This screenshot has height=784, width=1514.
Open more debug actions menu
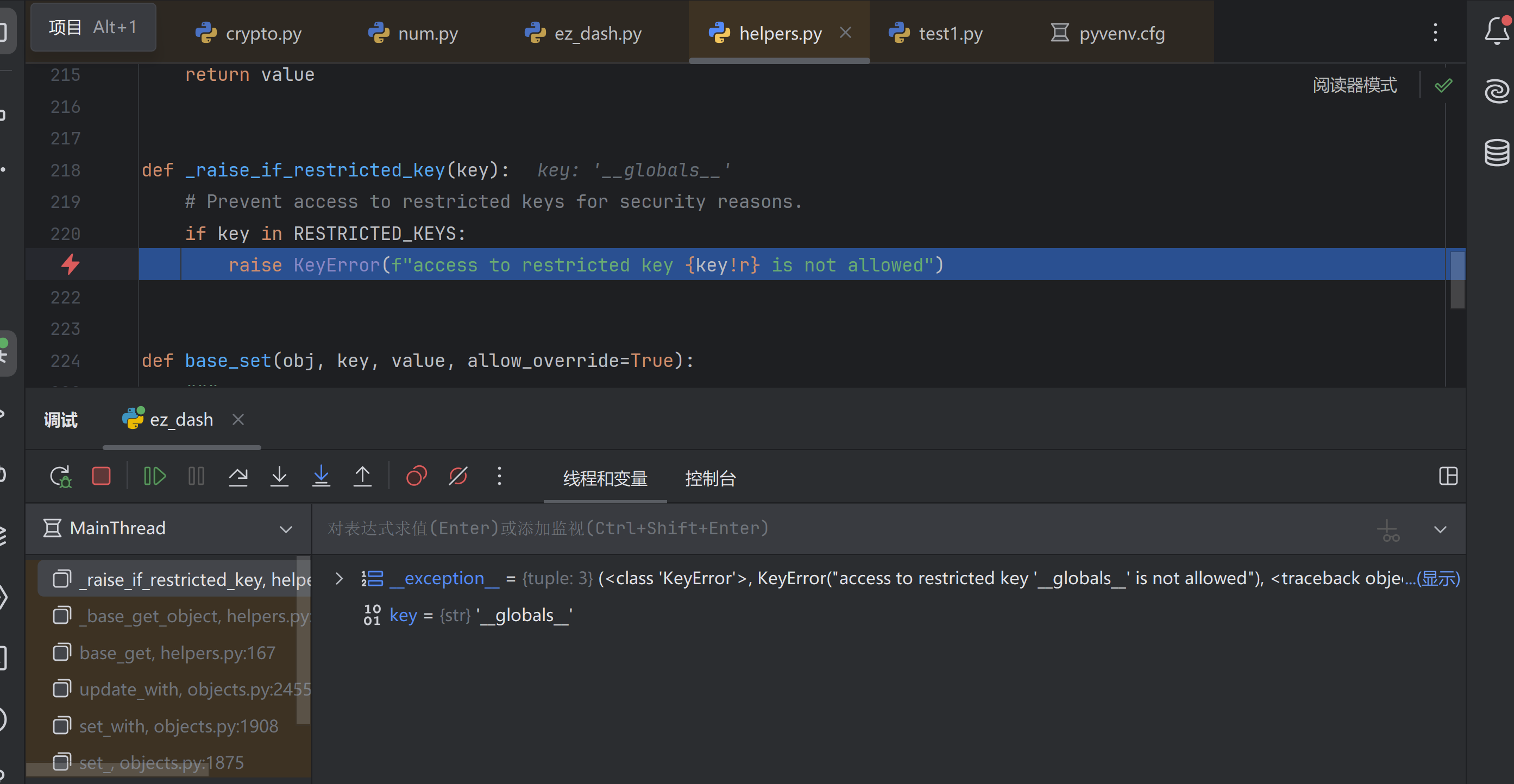tap(500, 476)
